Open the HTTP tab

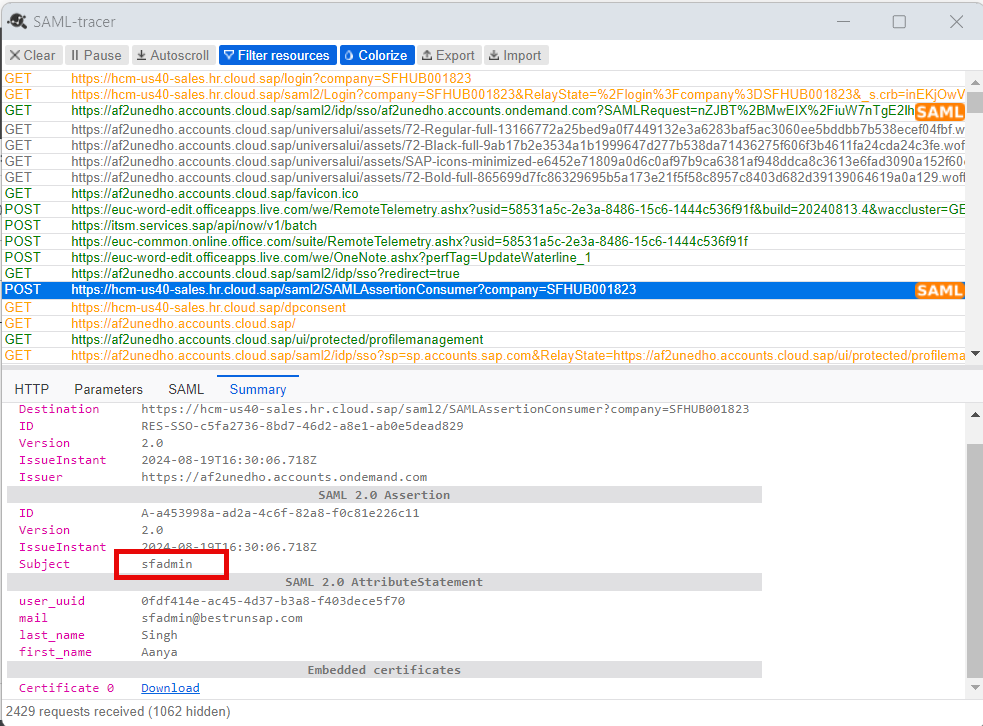[x=32, y=389]
